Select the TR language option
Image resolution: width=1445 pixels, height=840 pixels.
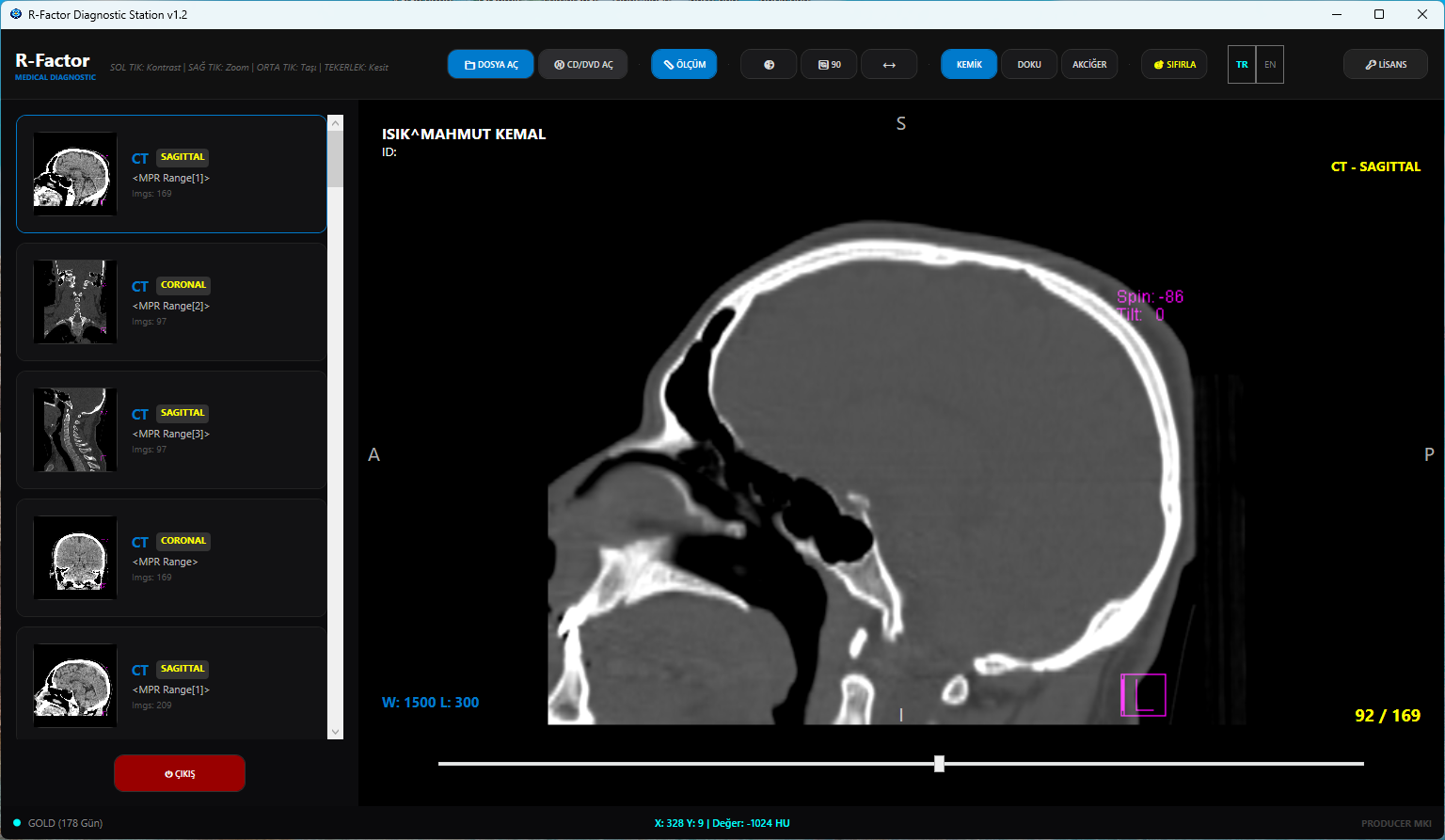click(x=1242, y=65)
